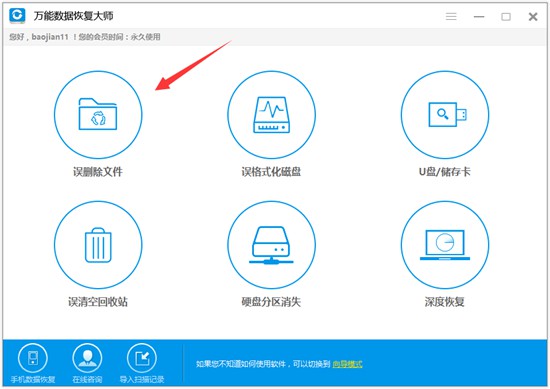
Task: Start 深度恢复 deep recovery icon
Action: [444, 245]
